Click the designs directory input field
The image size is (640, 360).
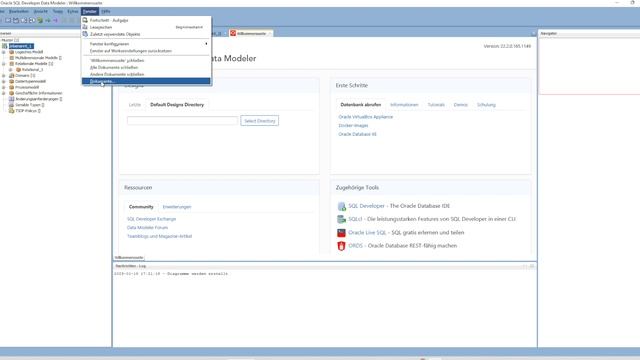tap(182, 121)
